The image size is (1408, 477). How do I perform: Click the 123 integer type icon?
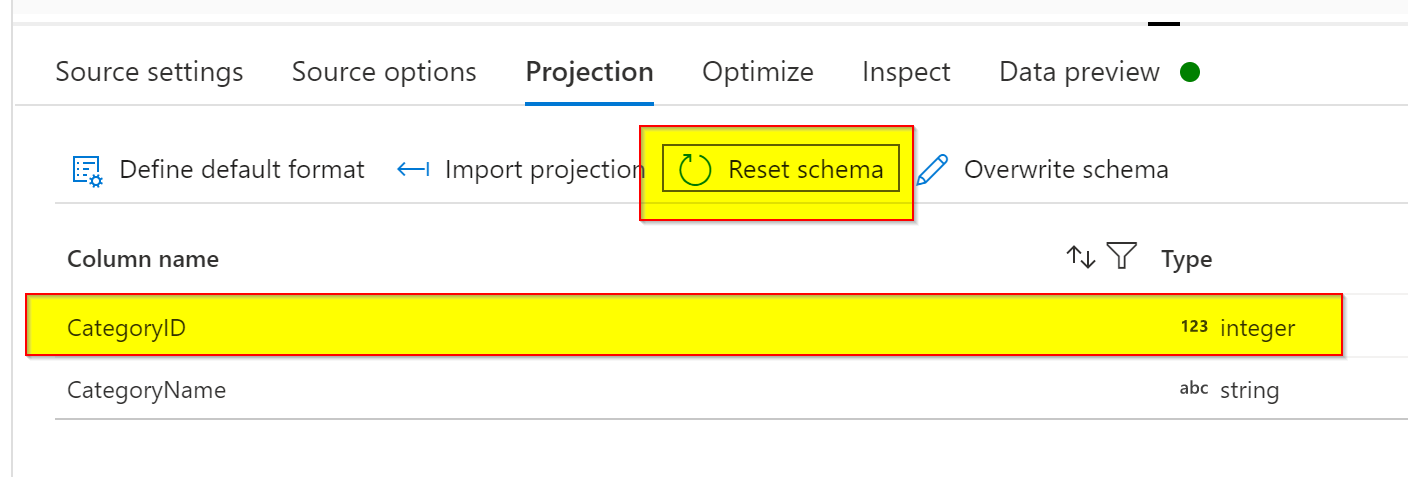(x=1194, y=326)
